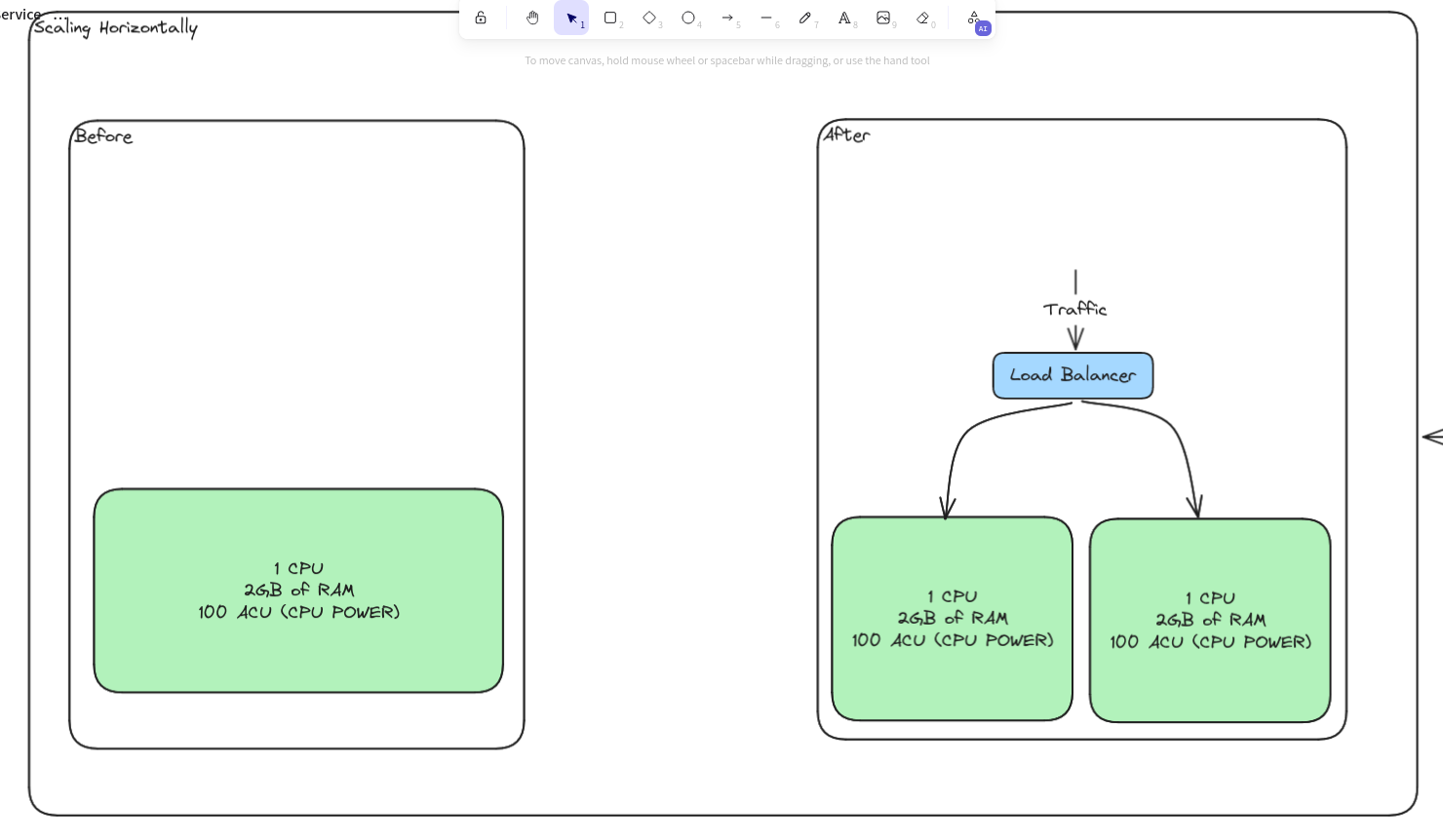Select the Traffic text label

[x=1074, y=309]
